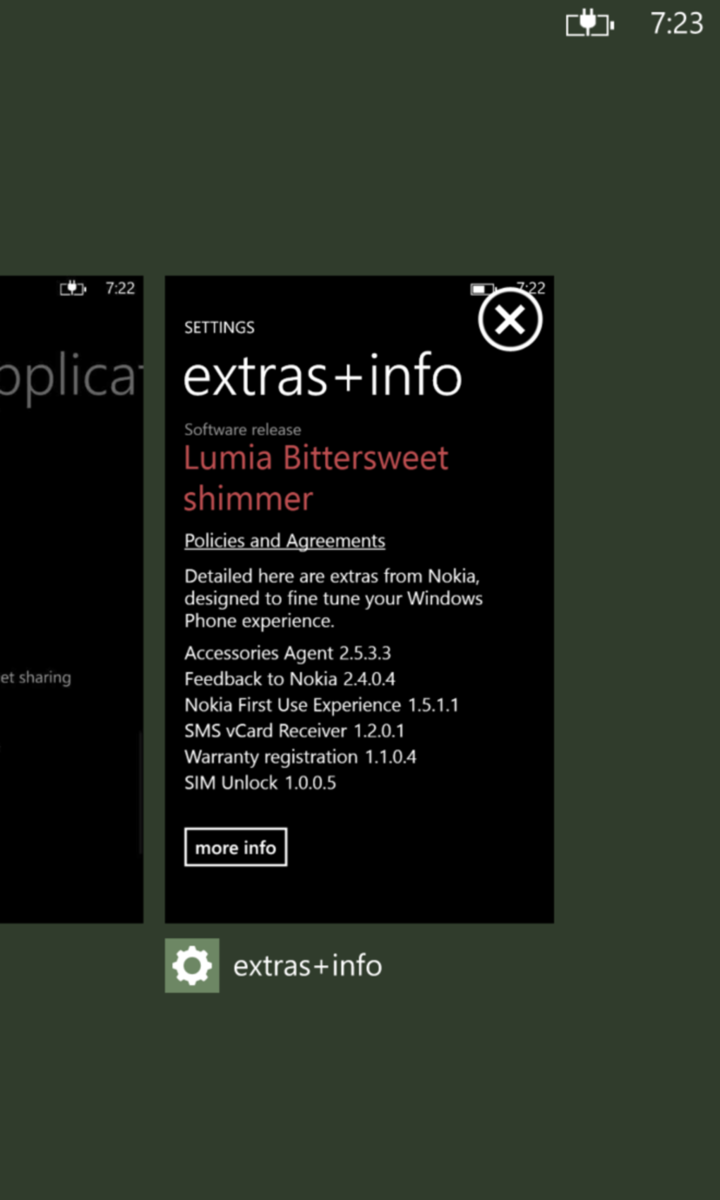Close the extras+info app card

(x=510, y=321)
